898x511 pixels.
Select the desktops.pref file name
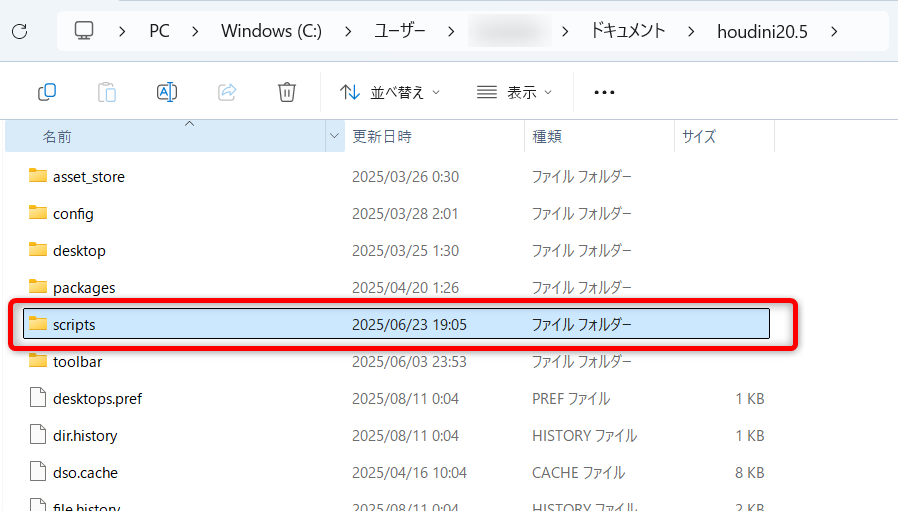[x=97, y=399]
